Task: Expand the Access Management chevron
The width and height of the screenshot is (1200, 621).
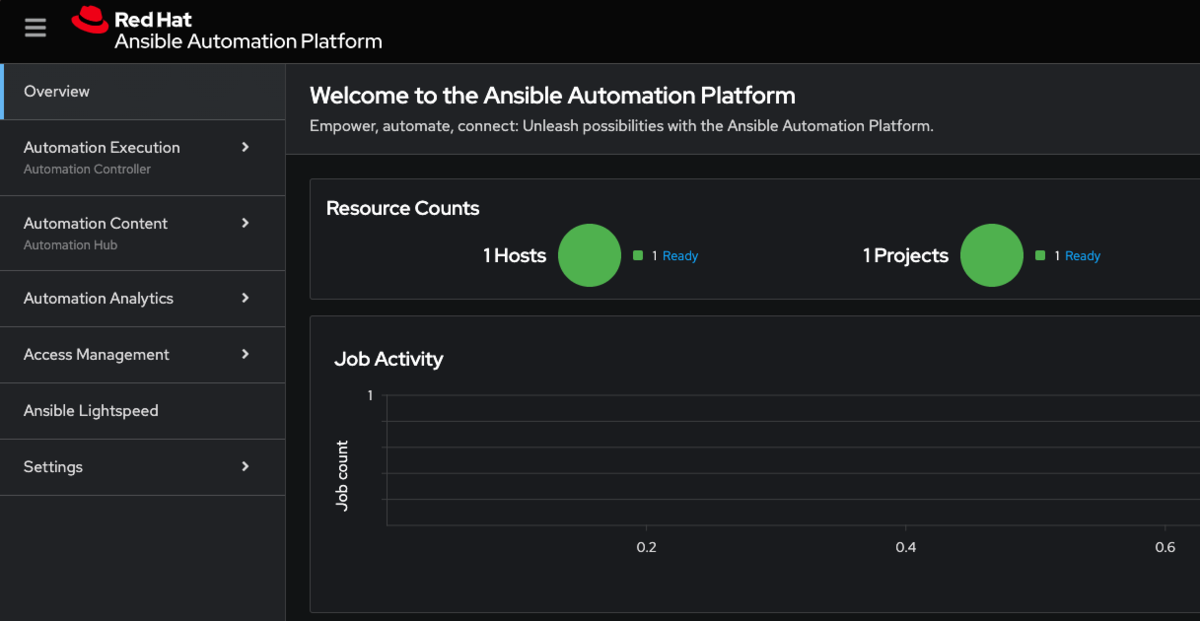Action: click(x=245, y=354)
